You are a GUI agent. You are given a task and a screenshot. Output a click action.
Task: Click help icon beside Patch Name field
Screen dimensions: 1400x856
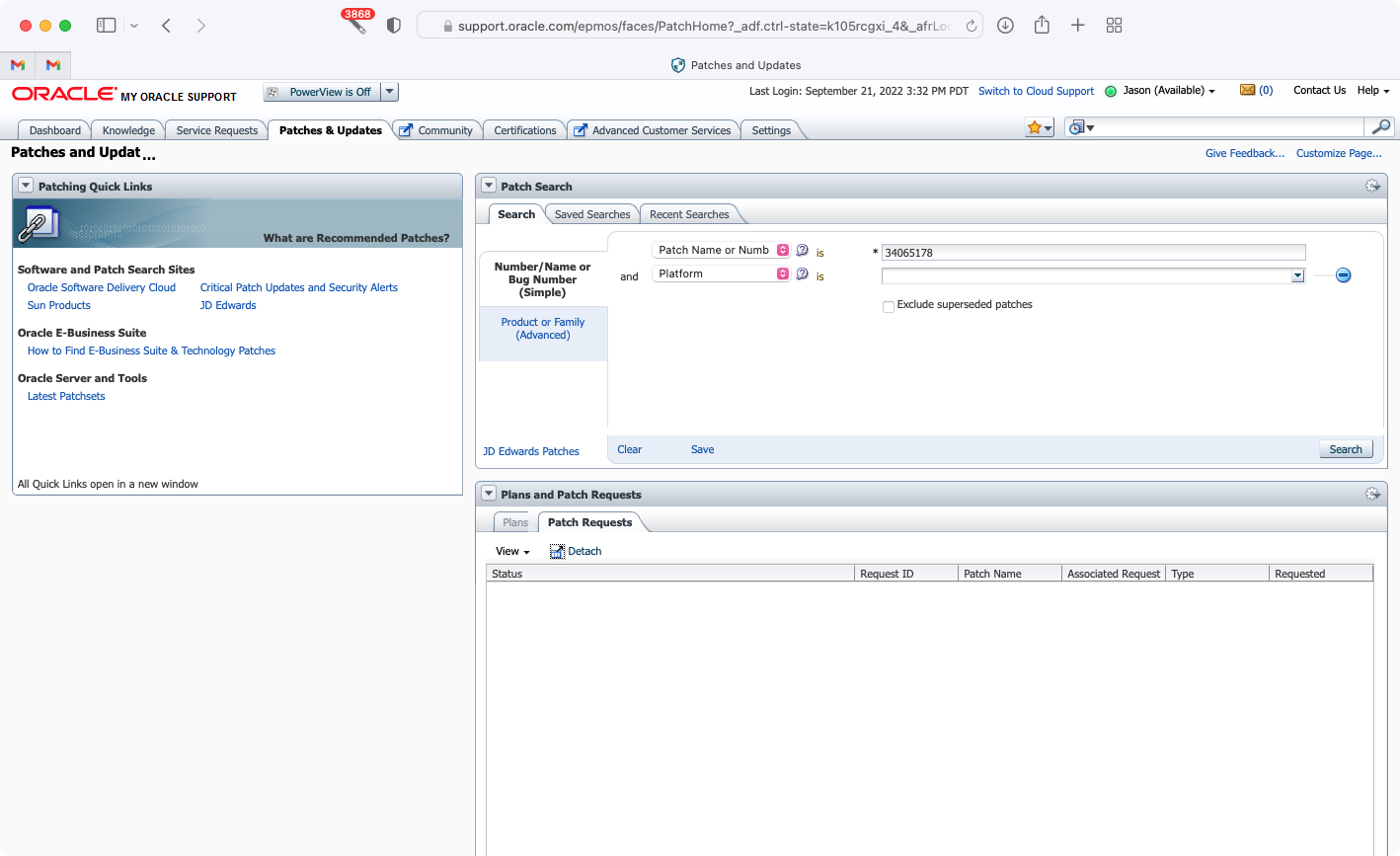802,251
